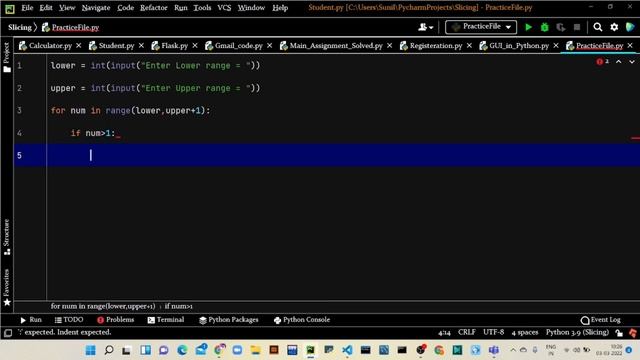Open the TODO tool window
This screenshot has height=360, width=640.
pos(69,320)
